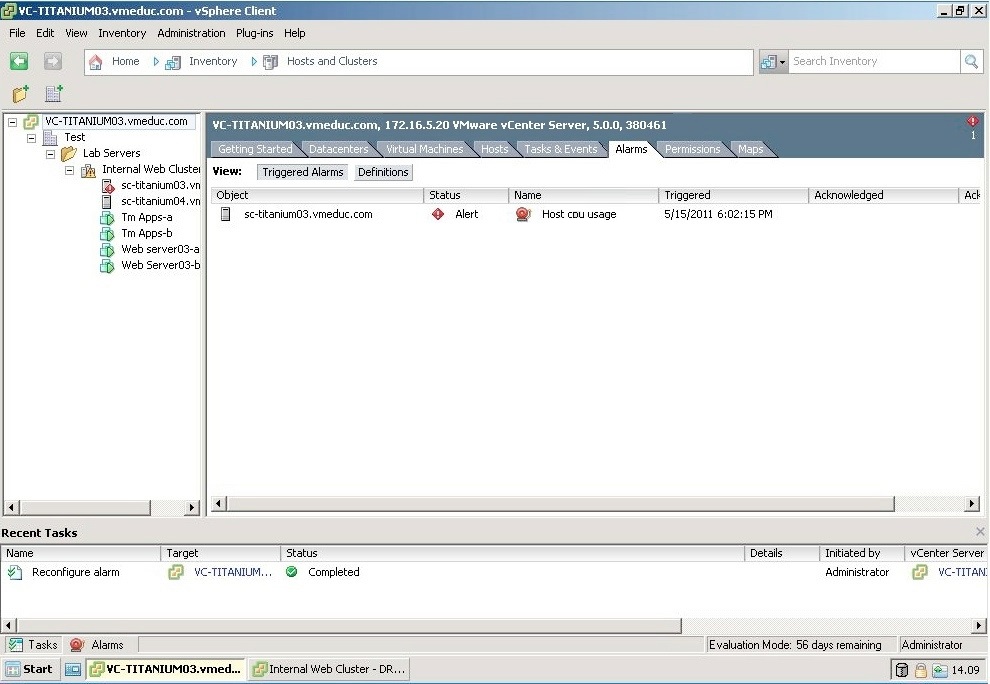Click sc-titanium04 host icon in tree
The width and height of the screenshot is (990, 684).
click(x=107, y=201)
